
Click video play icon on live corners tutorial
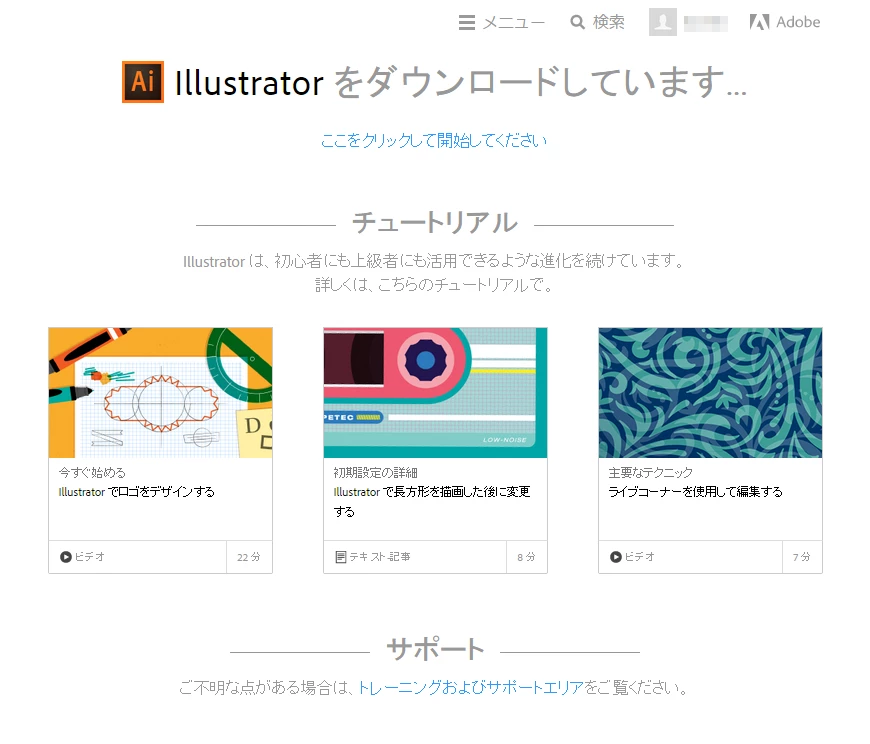[x=615, y=556]
